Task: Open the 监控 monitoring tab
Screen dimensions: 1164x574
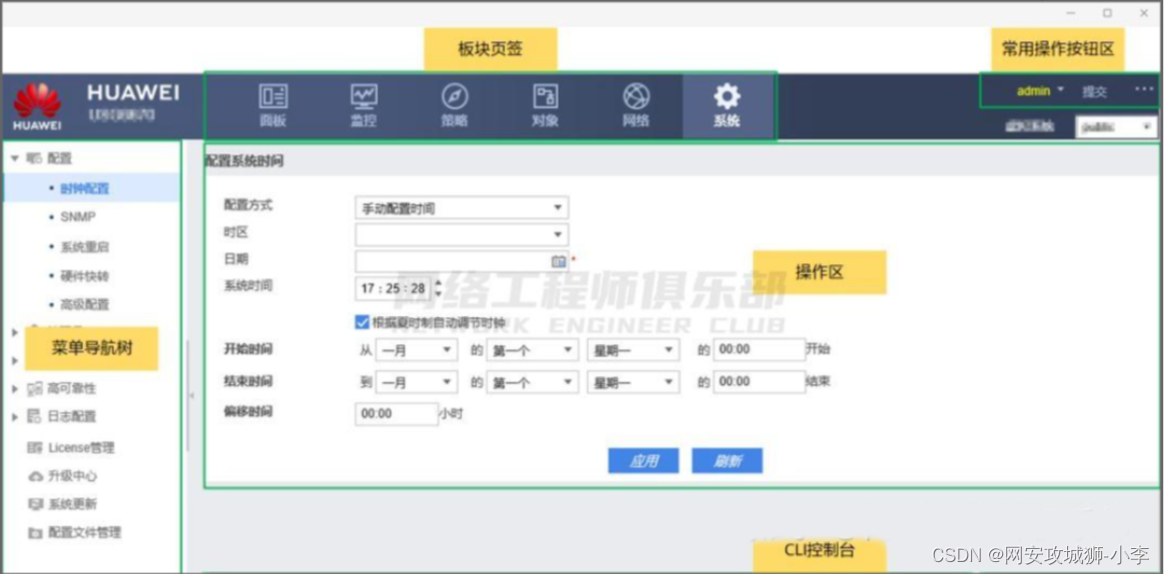Action: point(364,105)
